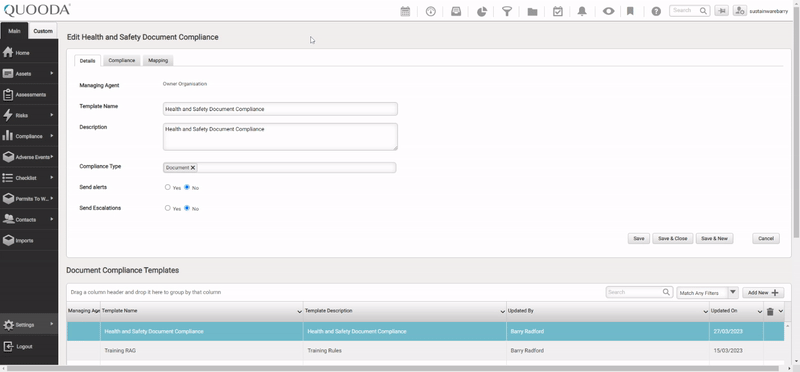Remove the Document tag from Compliance Type
This screenshot has width=800, height=372.
193,167
